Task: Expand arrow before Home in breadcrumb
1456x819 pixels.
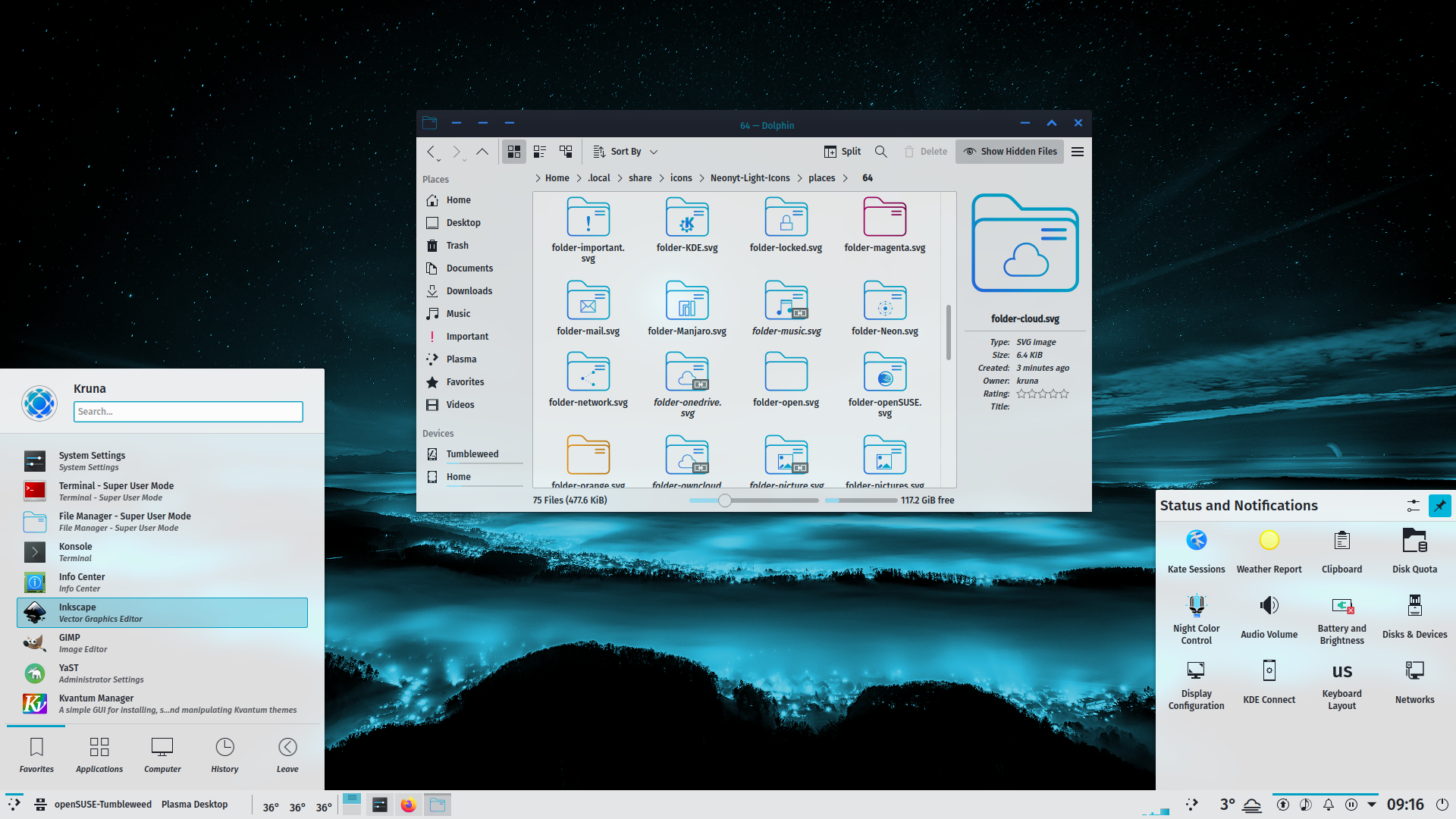Action: [x=538, y=178]
